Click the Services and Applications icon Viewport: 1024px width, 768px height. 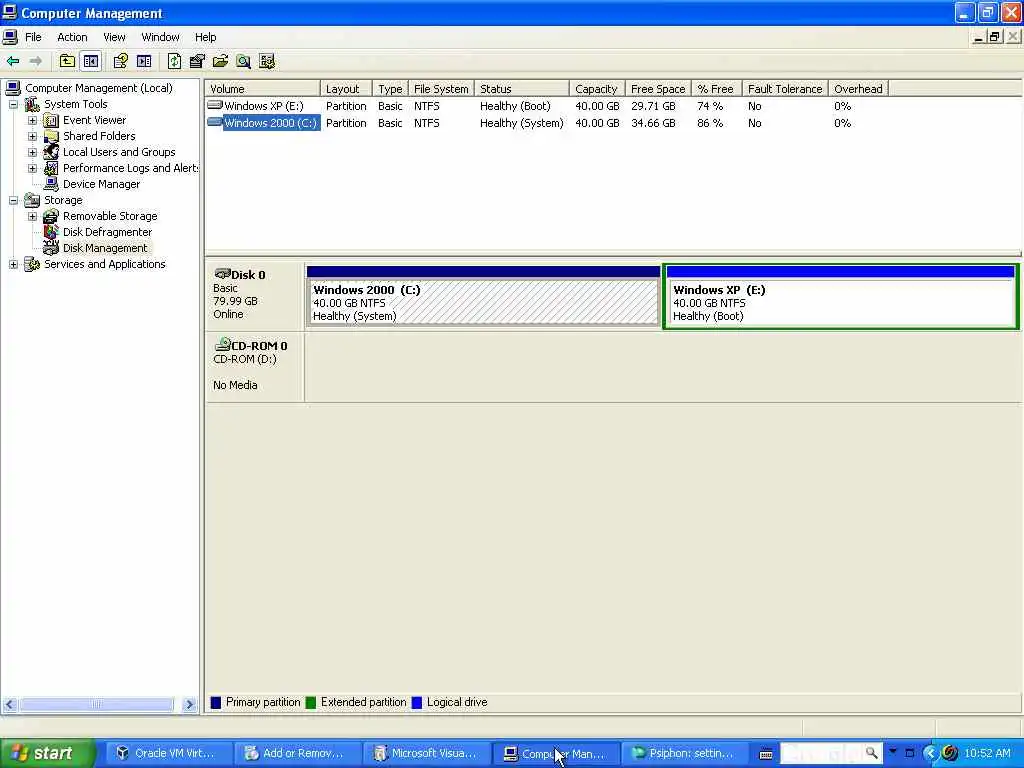click(31, 264)
